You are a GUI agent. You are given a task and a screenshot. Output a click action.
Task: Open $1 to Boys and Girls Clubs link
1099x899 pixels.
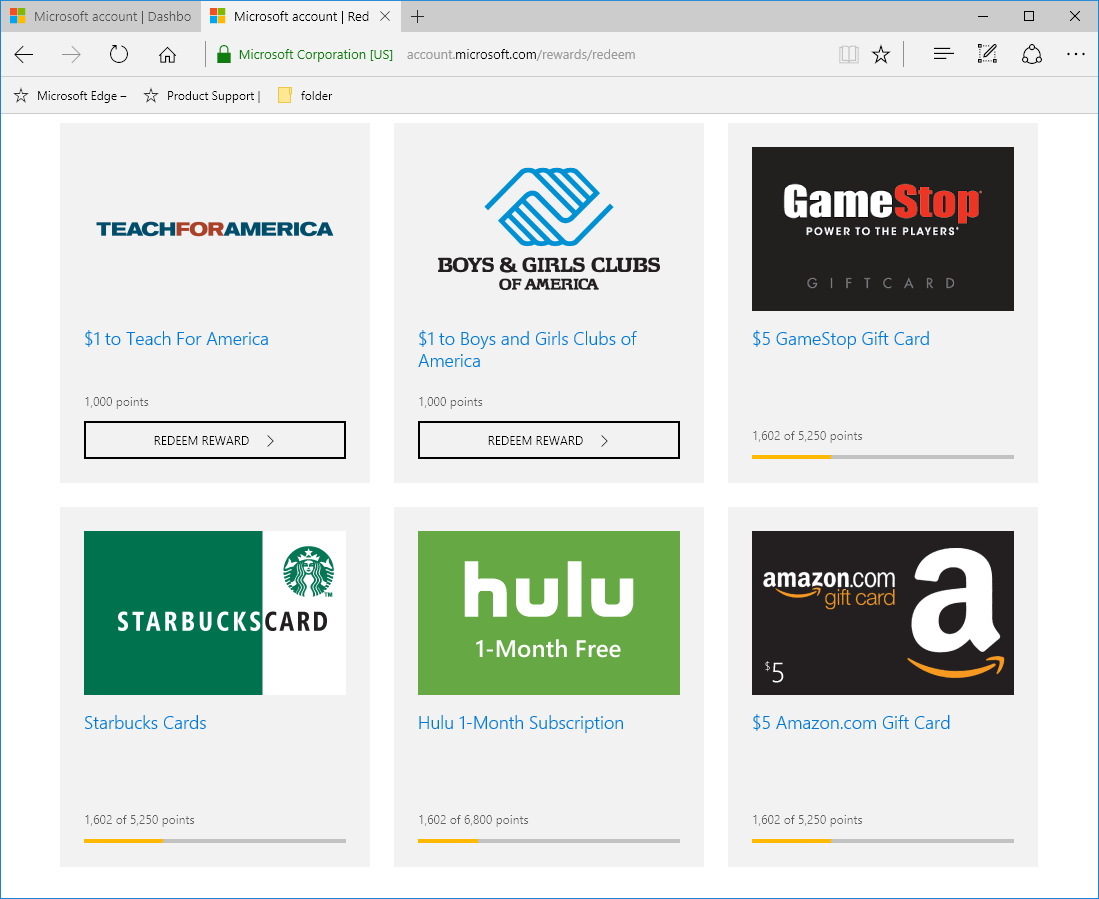[x=527, y=350]
